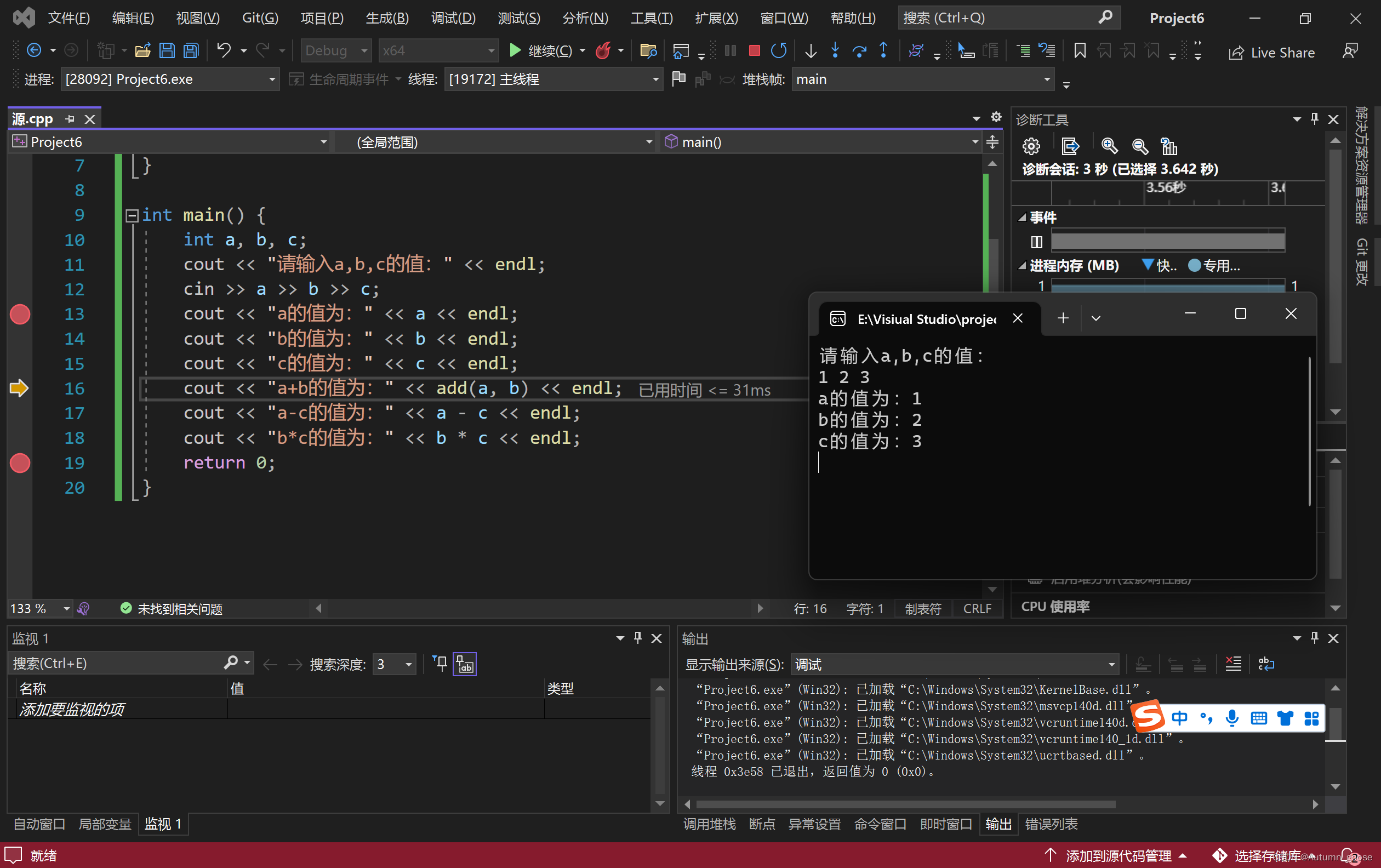Open the thread selector dropdown
The width and height of the screenshot is (1381, 868).
pos(655,79)
